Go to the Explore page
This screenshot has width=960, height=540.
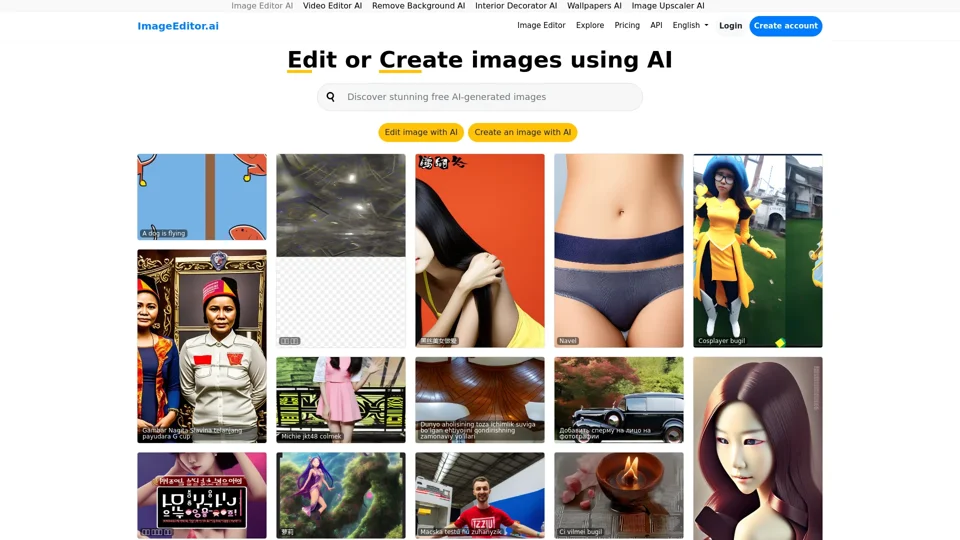coord(590,25)
